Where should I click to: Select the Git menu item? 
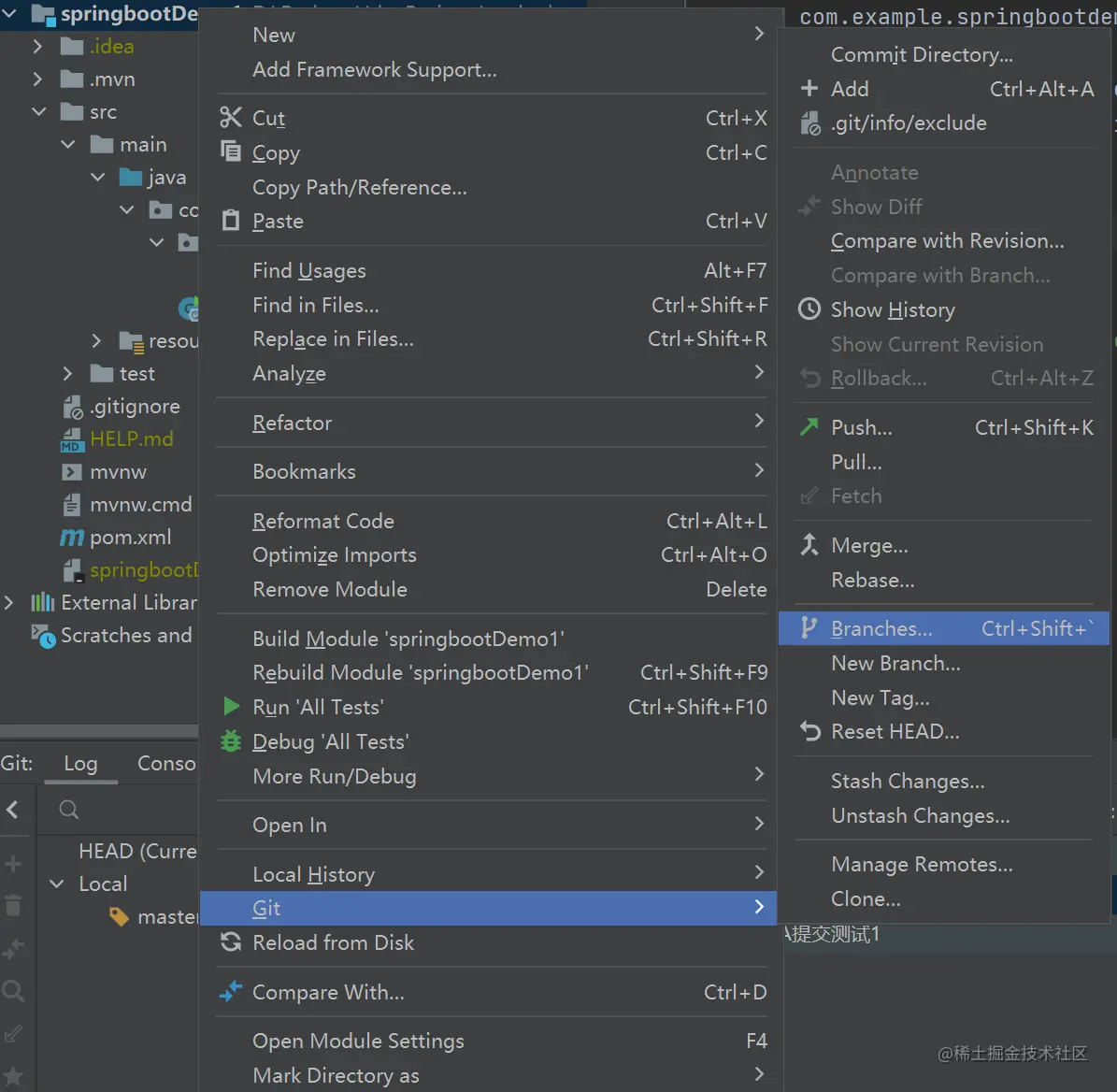tap(488, 908)
